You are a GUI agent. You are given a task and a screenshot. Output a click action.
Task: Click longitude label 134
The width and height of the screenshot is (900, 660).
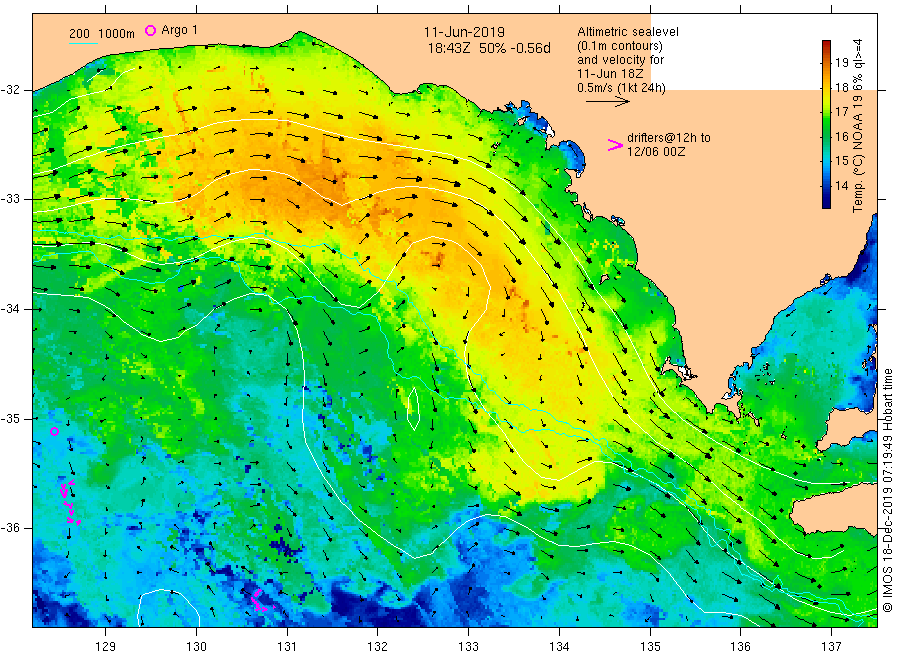[559, 647]
